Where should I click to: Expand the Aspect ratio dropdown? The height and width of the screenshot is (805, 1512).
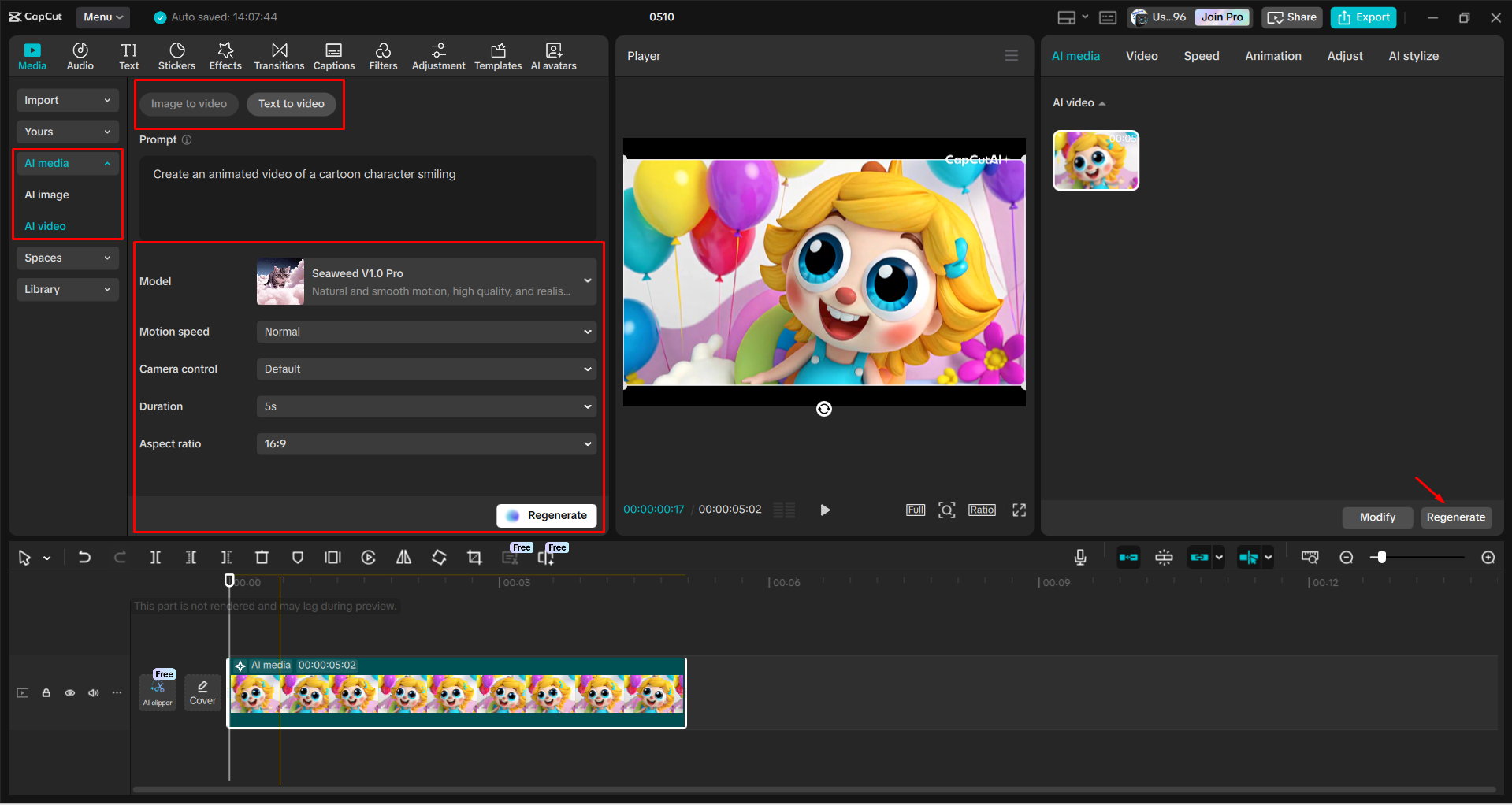(425, 443)
